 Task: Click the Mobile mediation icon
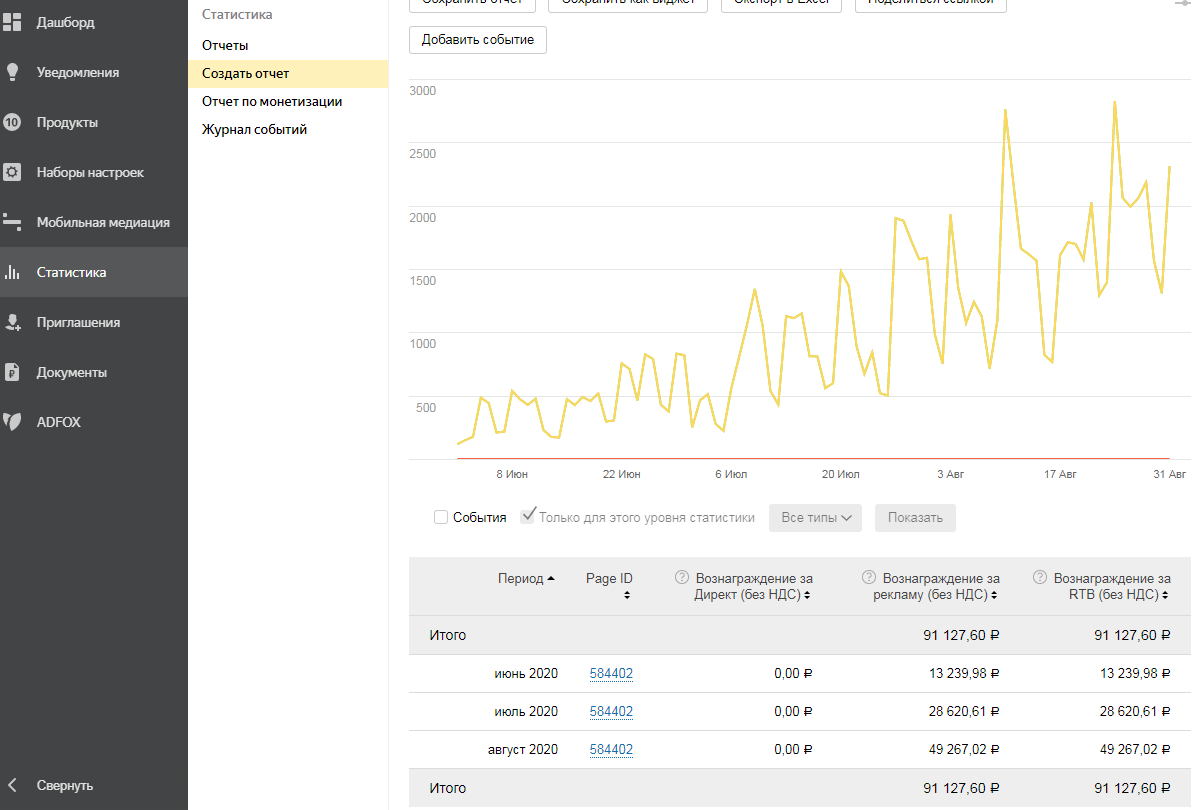pos(12,222)
